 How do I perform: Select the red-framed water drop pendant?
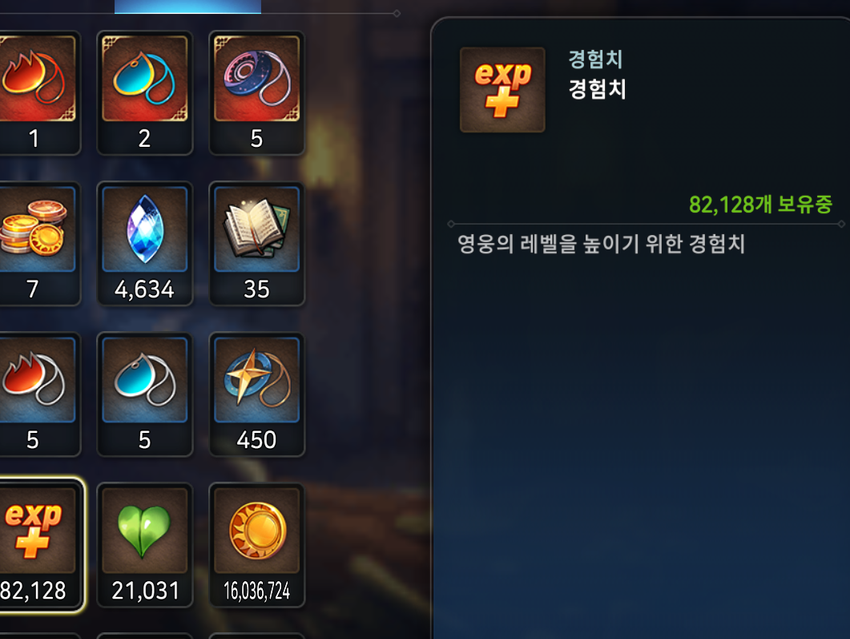point(145,93)
